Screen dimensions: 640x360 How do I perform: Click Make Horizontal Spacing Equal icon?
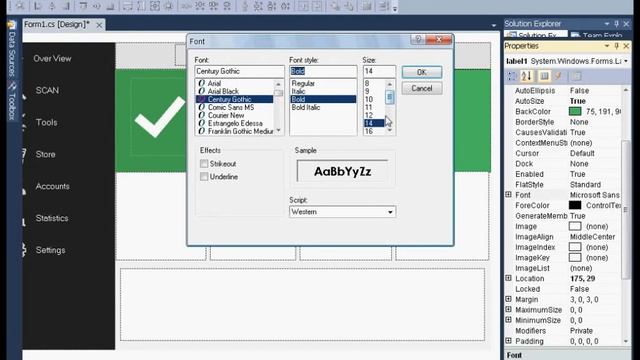click(186, 6)
